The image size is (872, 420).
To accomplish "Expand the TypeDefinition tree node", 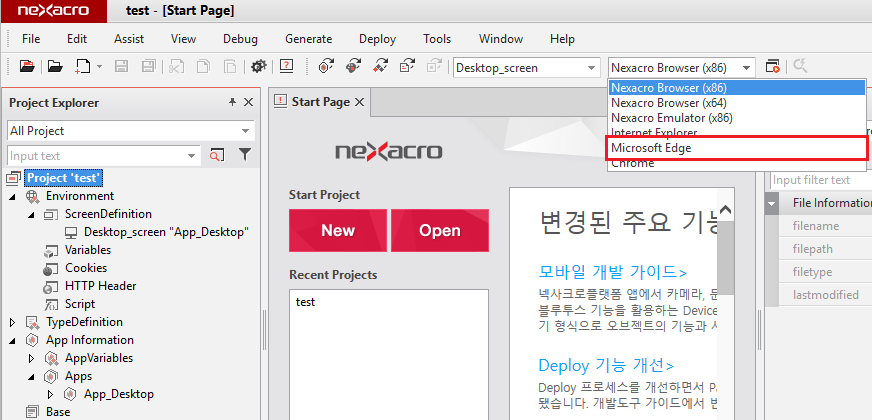I will [x=13, y=322].
